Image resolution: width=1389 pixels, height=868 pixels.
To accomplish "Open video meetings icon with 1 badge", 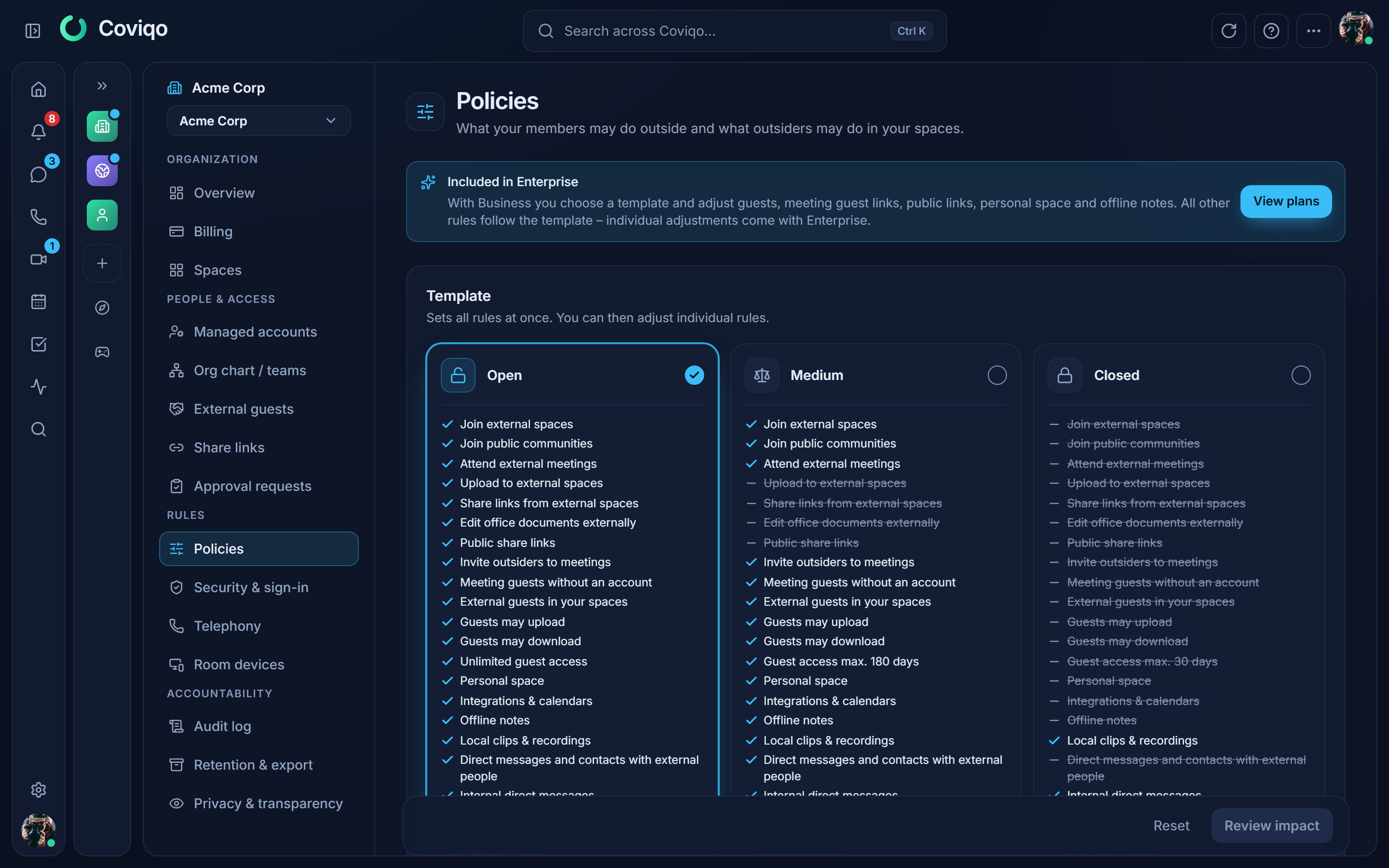I will pos(39,259).
